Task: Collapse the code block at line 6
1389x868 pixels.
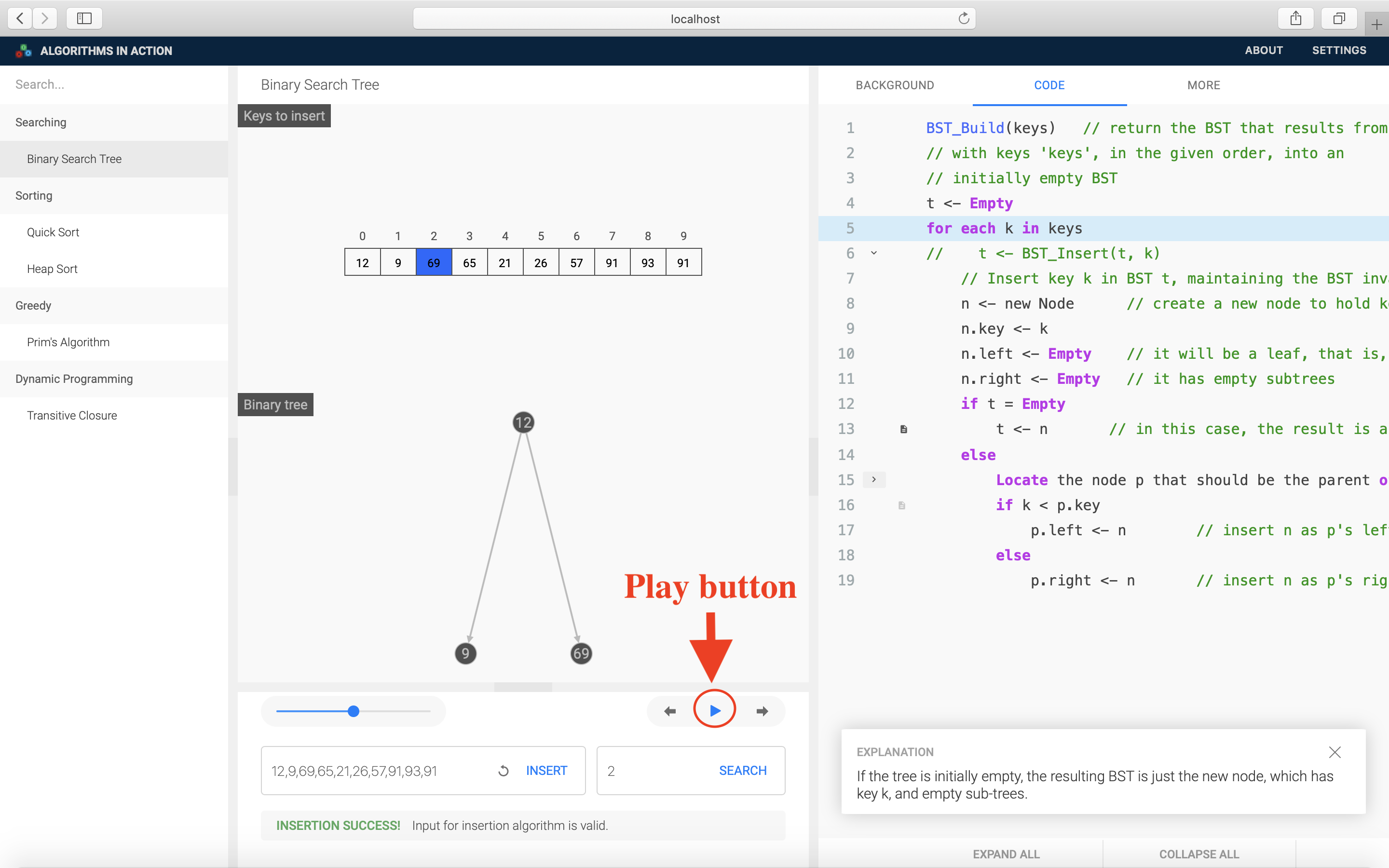Action: pyautogui.click(x=873, y=253)
